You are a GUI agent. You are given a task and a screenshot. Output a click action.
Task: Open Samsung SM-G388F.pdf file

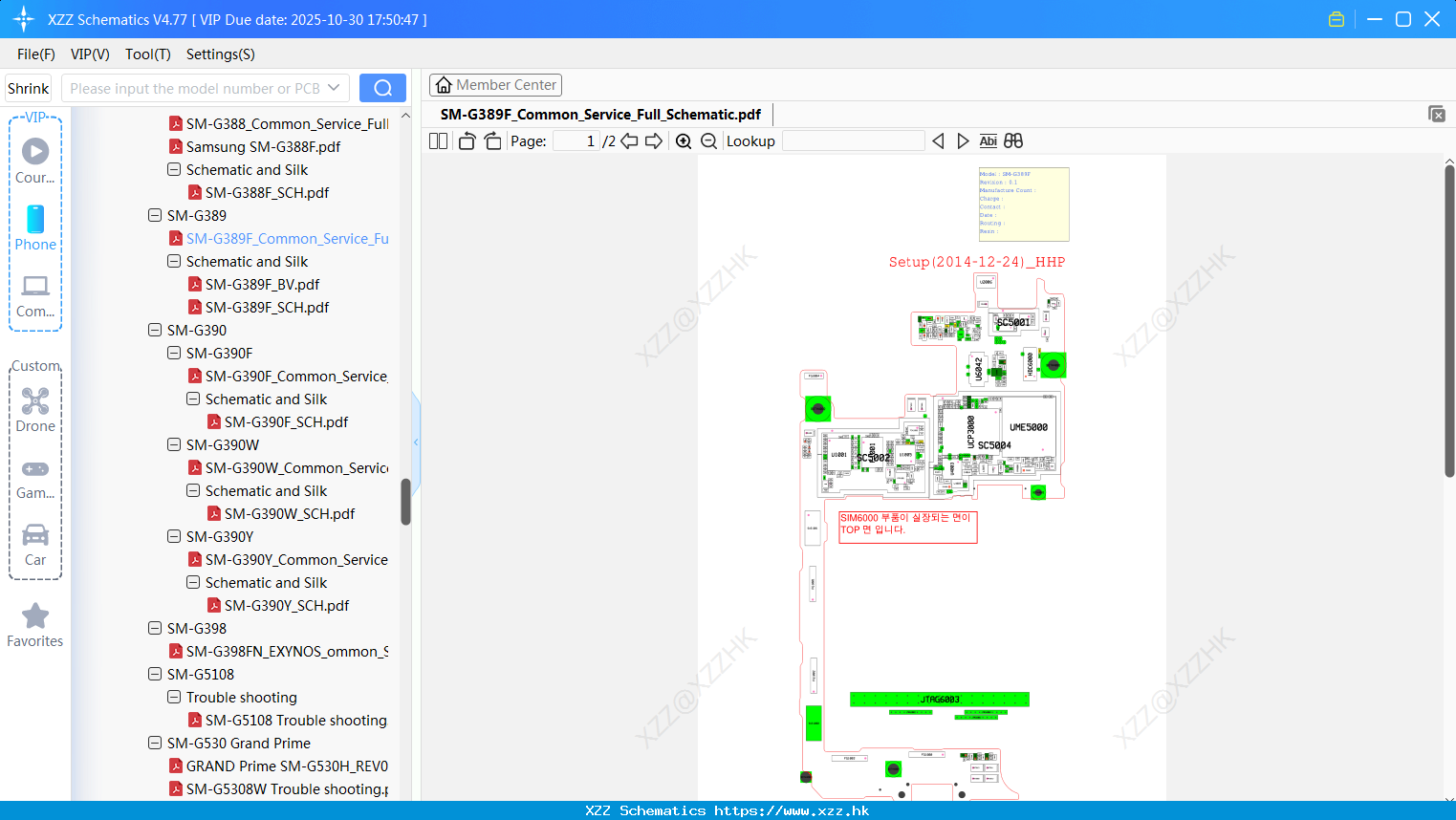coord(254,147)
